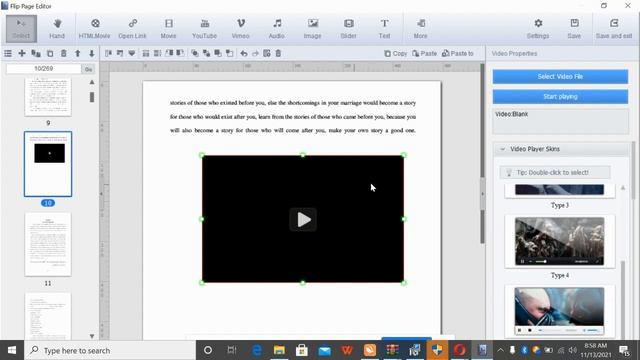Click the Video:Blank text field

click(x=560, y=121)
